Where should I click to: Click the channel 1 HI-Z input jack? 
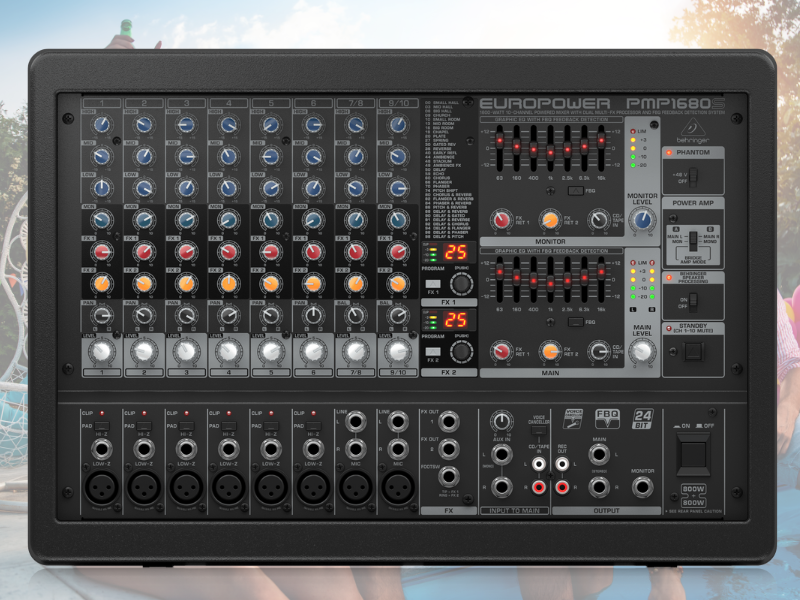(102, 449)
